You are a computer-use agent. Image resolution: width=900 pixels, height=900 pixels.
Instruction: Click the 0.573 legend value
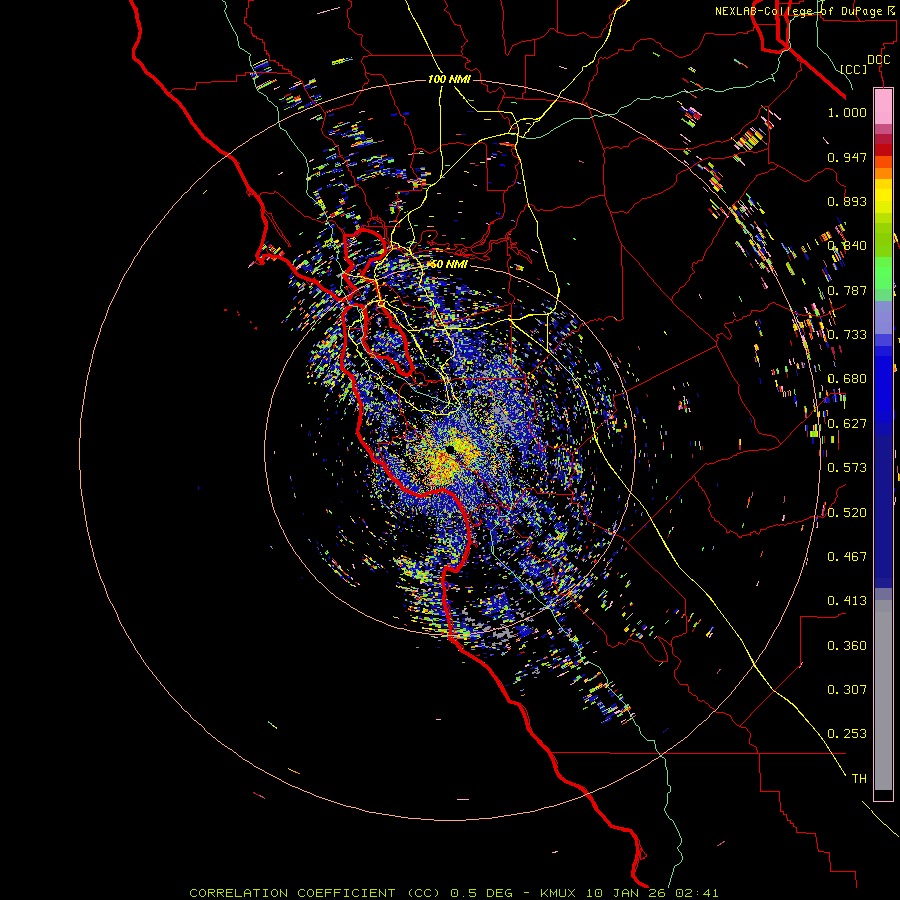click(847, 468)
